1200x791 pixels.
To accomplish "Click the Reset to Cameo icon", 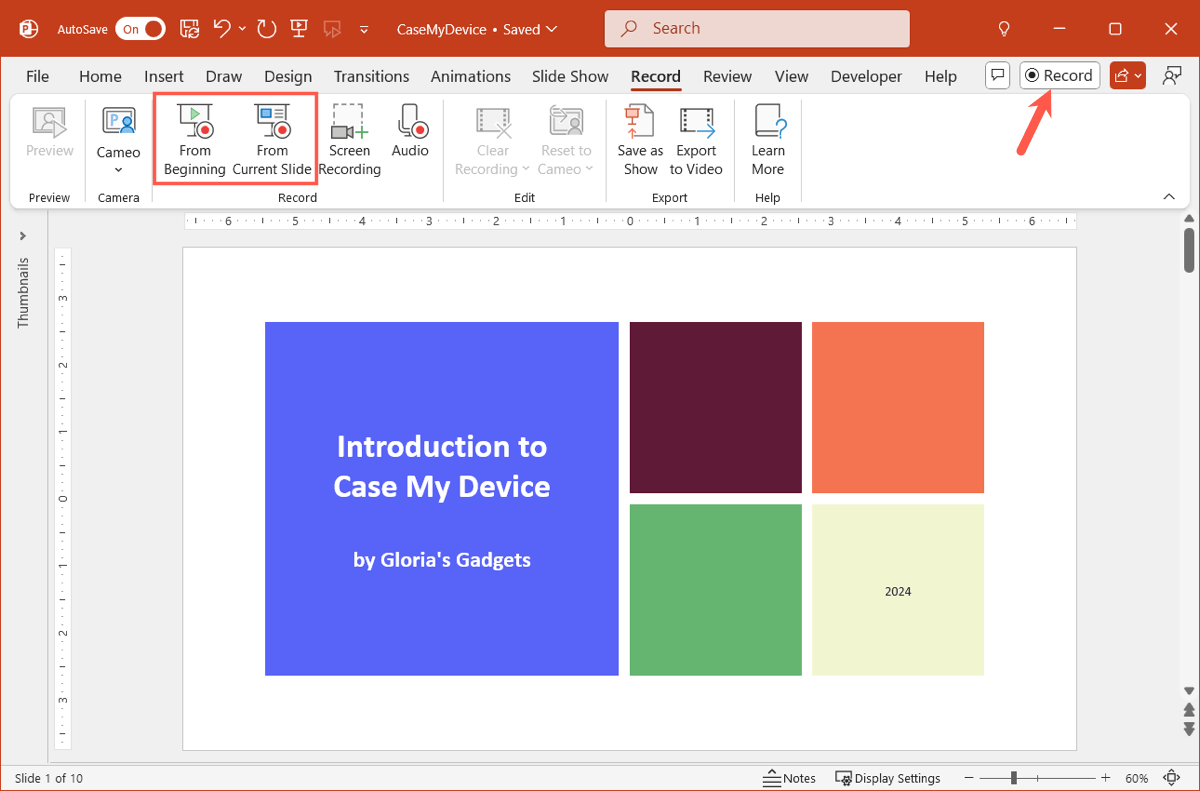I will tap(566, 121).
